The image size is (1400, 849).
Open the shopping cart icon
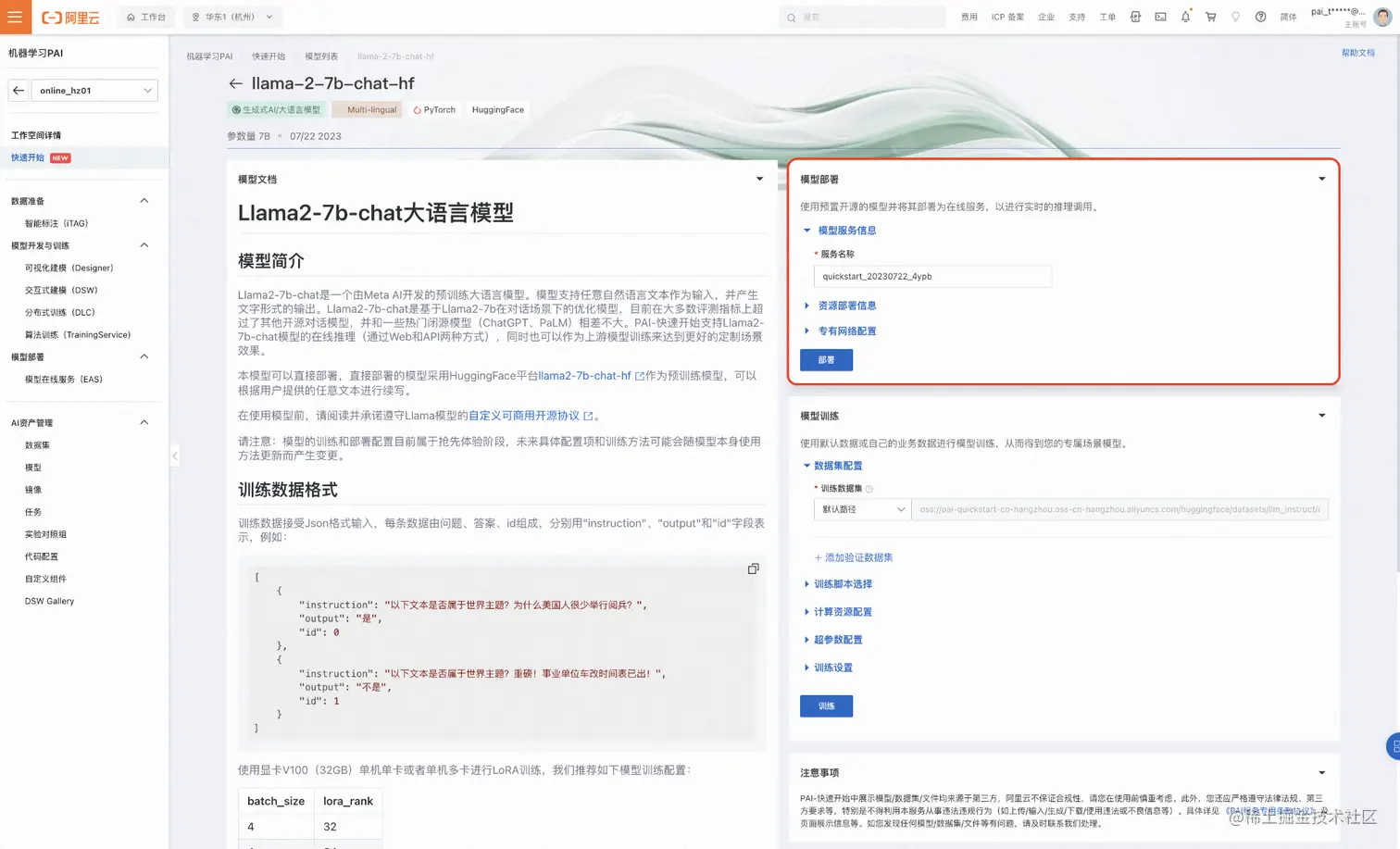point(1210,17)
